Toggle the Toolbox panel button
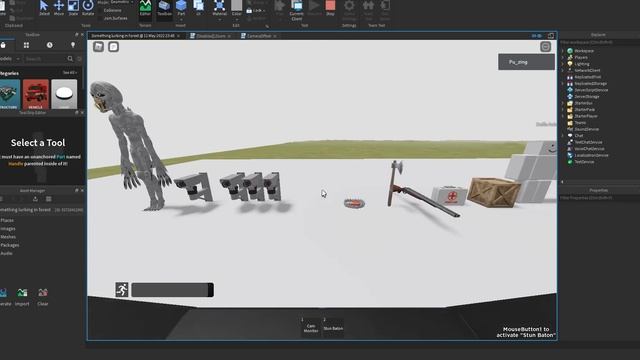The image size is (640, 360). pyautogui.click(x=164, y=8)
